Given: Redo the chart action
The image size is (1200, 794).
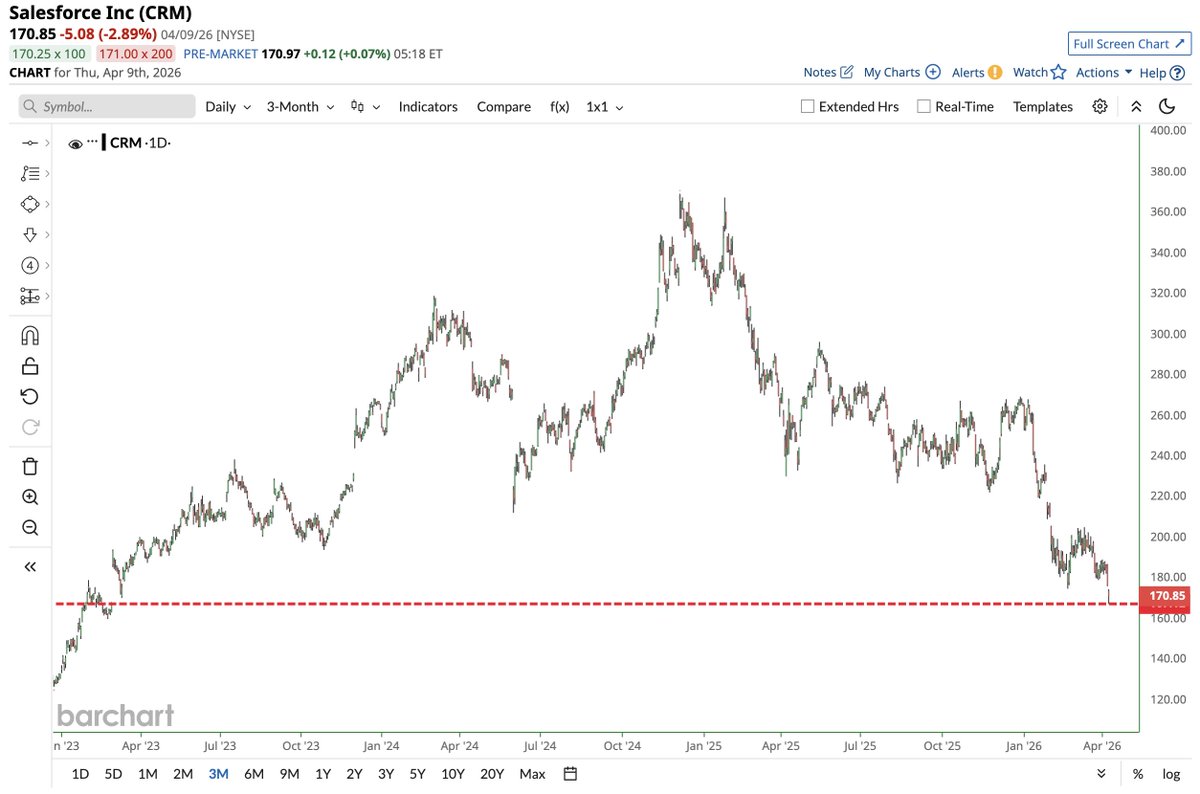Looking at the screenshot, I should pyautogui.click(x=29, y=428).
